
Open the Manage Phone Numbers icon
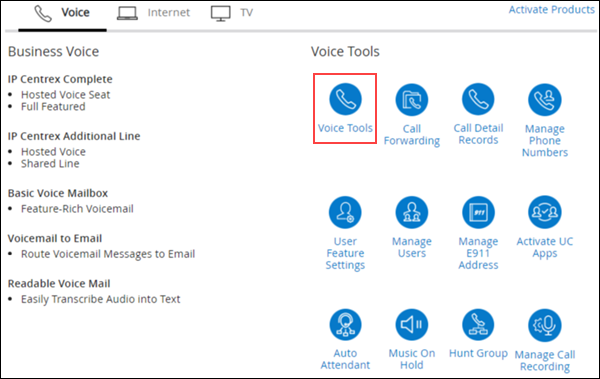point(545,100)
